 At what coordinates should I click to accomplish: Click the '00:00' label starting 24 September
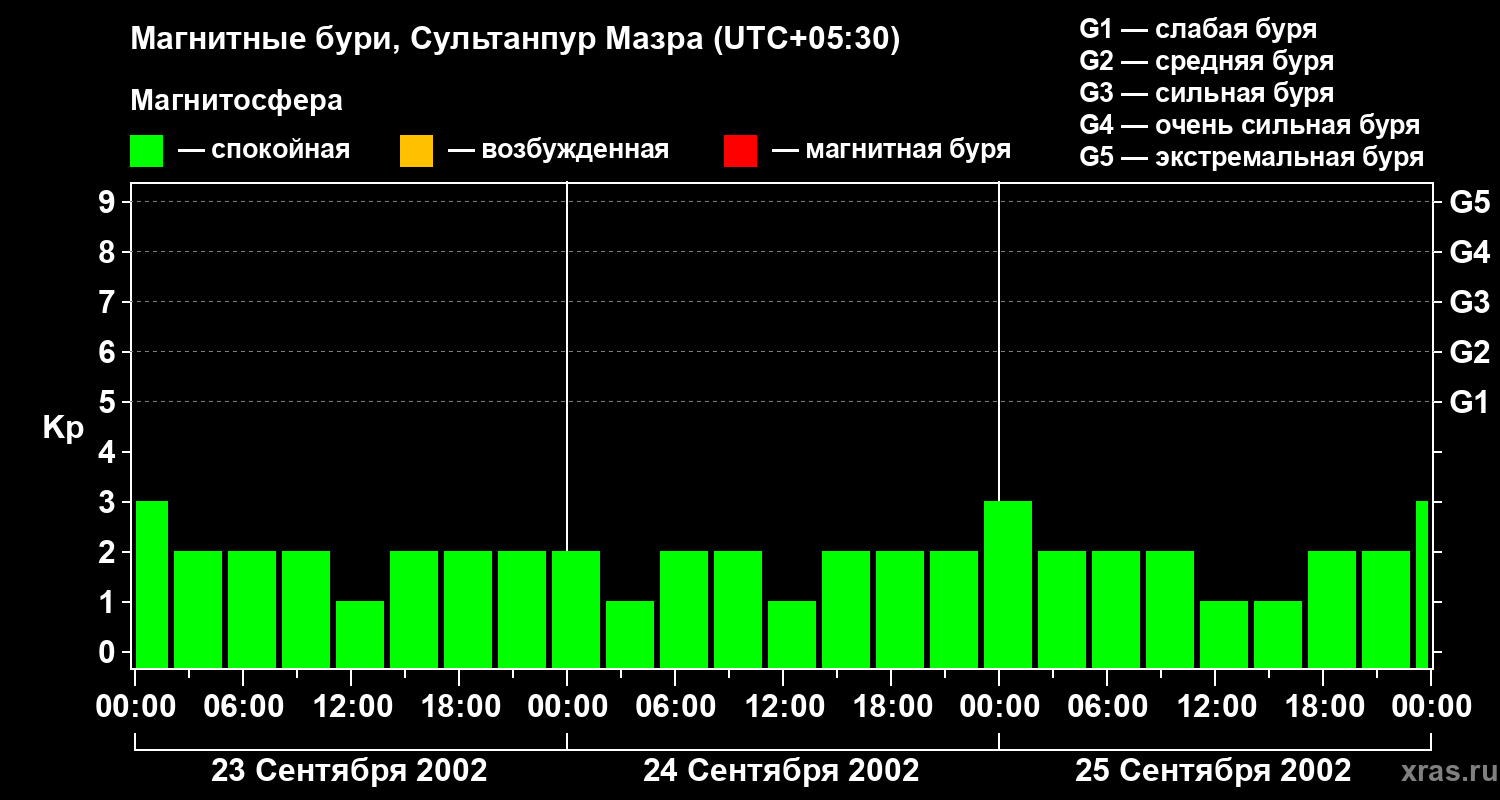click(567, 707)
